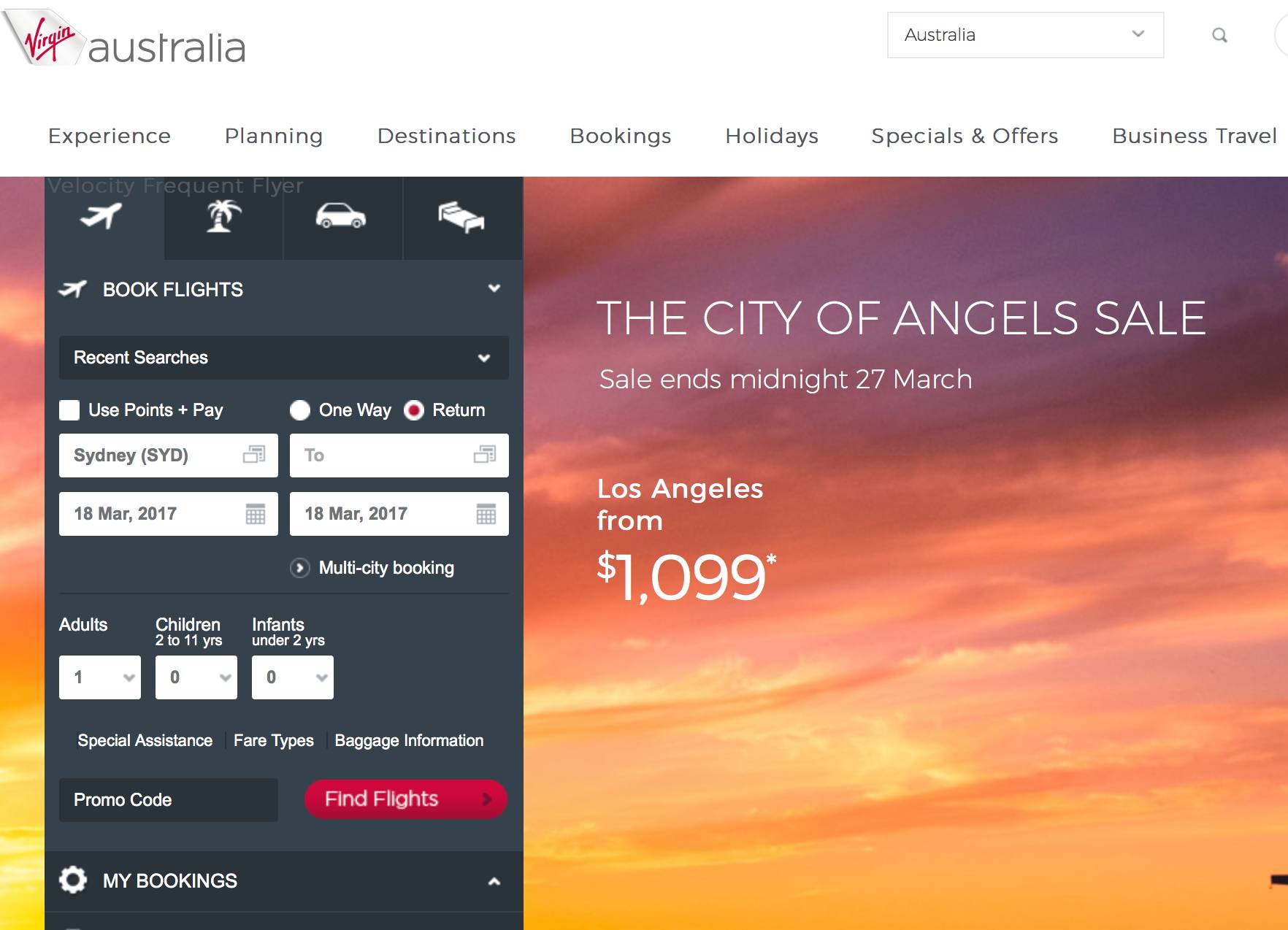The height and width of the screenshot is (930, 1288).
Task: Open the Destinations menu
Action: (x=447, y=136)
